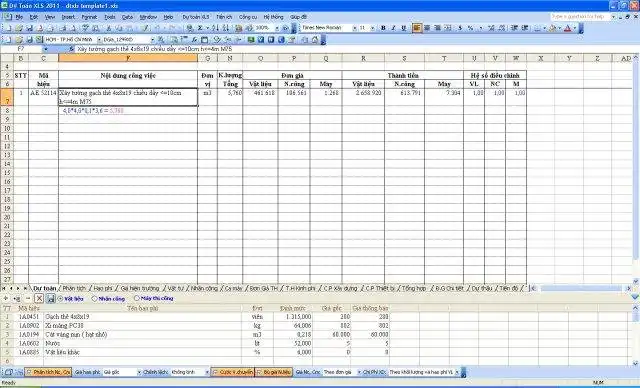Click the Format Painter brush icon
The image size is (640, 388).
[145, 28]
